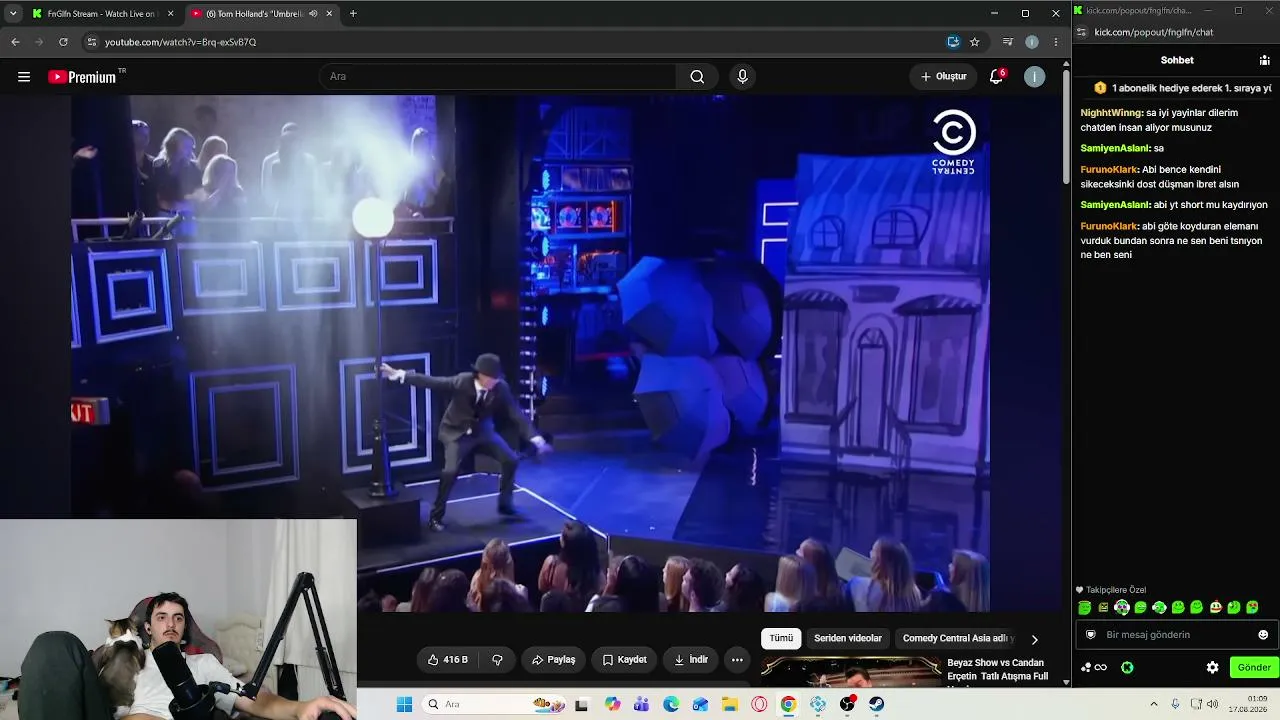The width and height of the screenshot is (1280, 720).
Task: Click the Install app icon in the address bar
Action: click(x=953, y=42)
